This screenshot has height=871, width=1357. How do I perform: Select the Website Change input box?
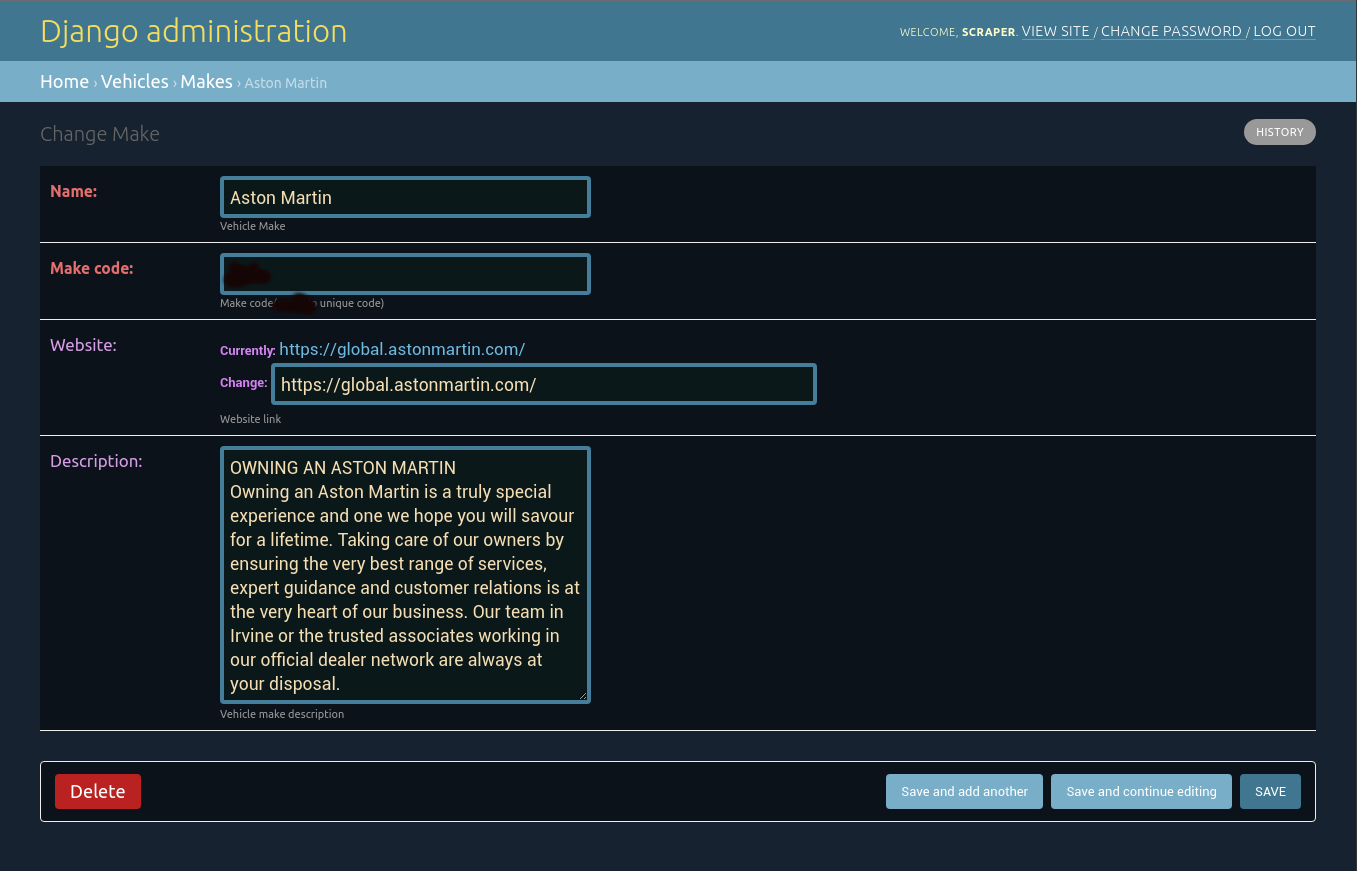point(543,383)
